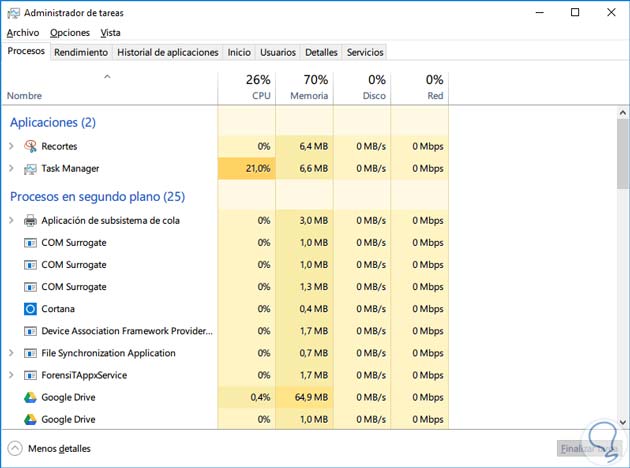
Task: Open the Opciones menu
Action: tap(70, 33)
